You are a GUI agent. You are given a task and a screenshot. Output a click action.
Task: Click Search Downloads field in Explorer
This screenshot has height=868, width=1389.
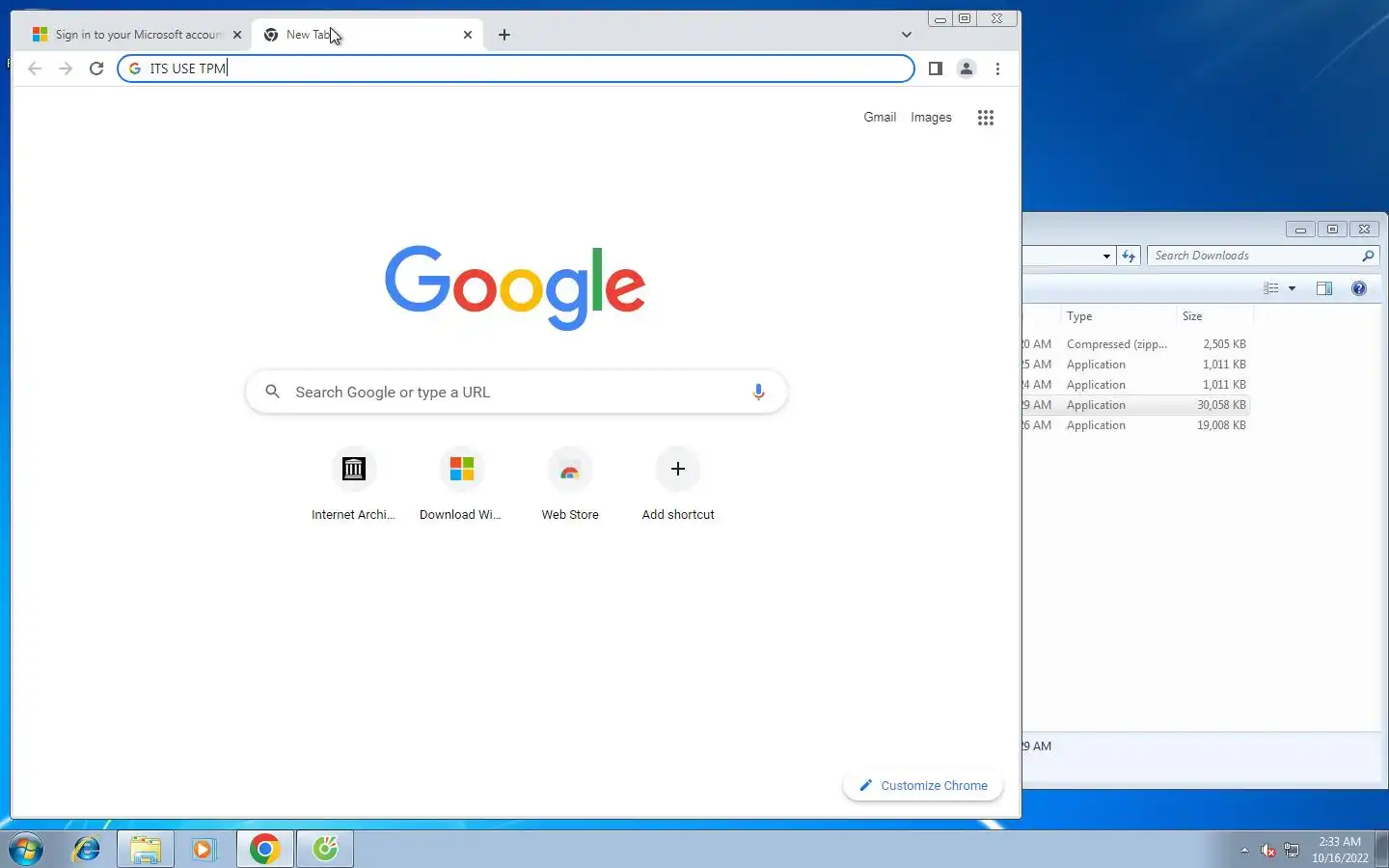coord(1263,256)
